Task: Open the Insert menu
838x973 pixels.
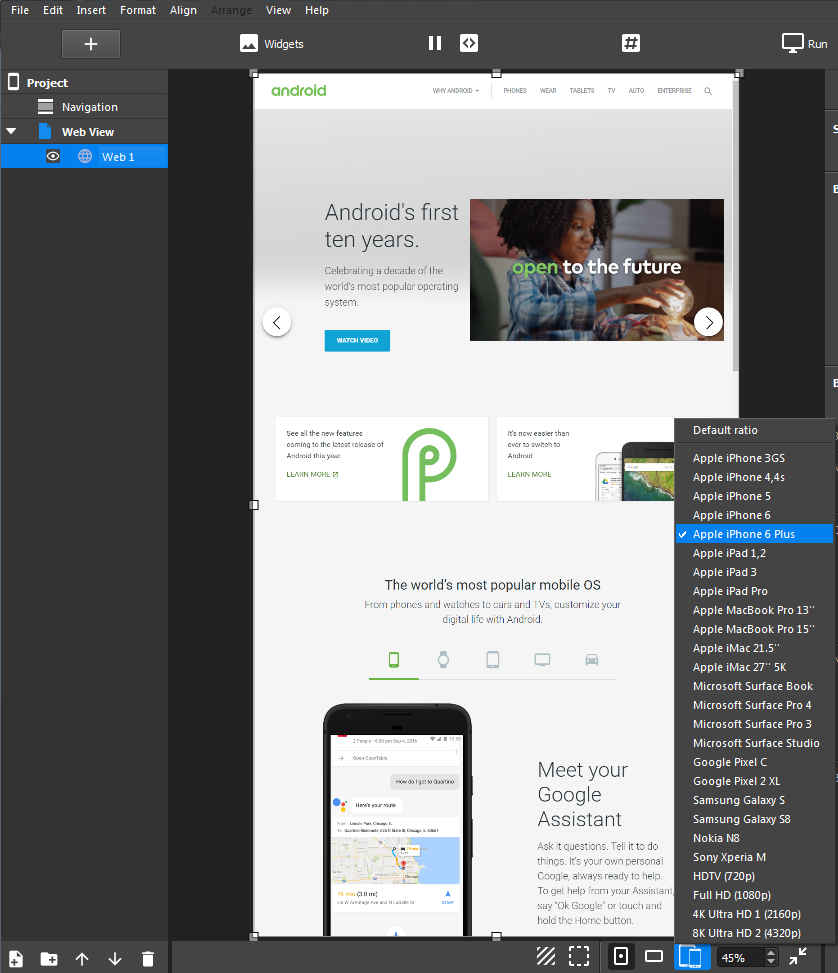Action: (x=91, y=10)
